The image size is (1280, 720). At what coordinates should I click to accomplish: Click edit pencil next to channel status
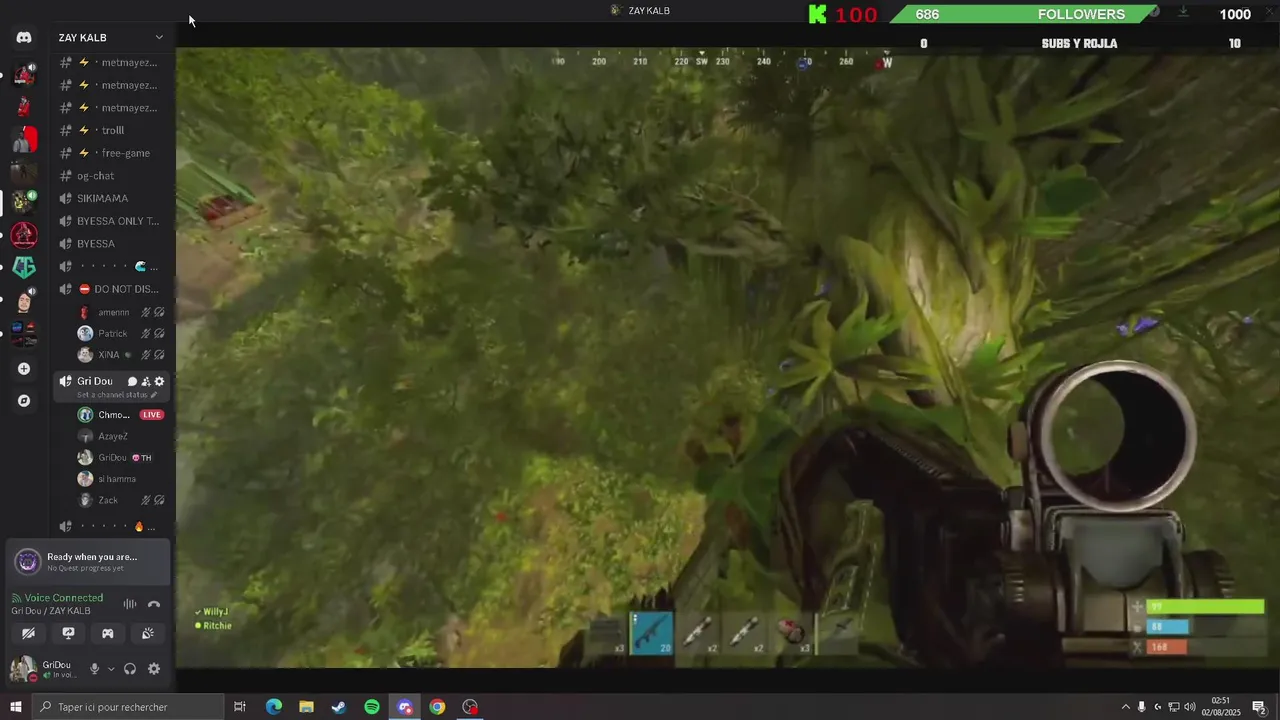click(153, 395)
